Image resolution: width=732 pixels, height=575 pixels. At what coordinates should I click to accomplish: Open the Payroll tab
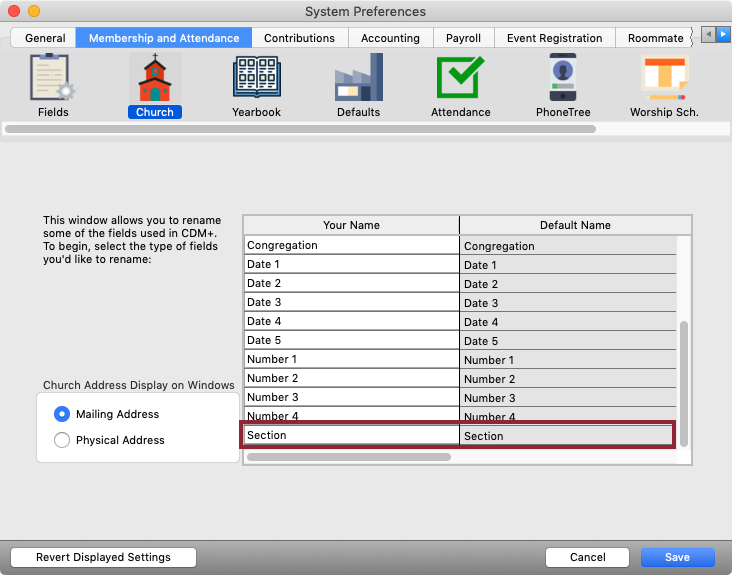click(463, 38)
